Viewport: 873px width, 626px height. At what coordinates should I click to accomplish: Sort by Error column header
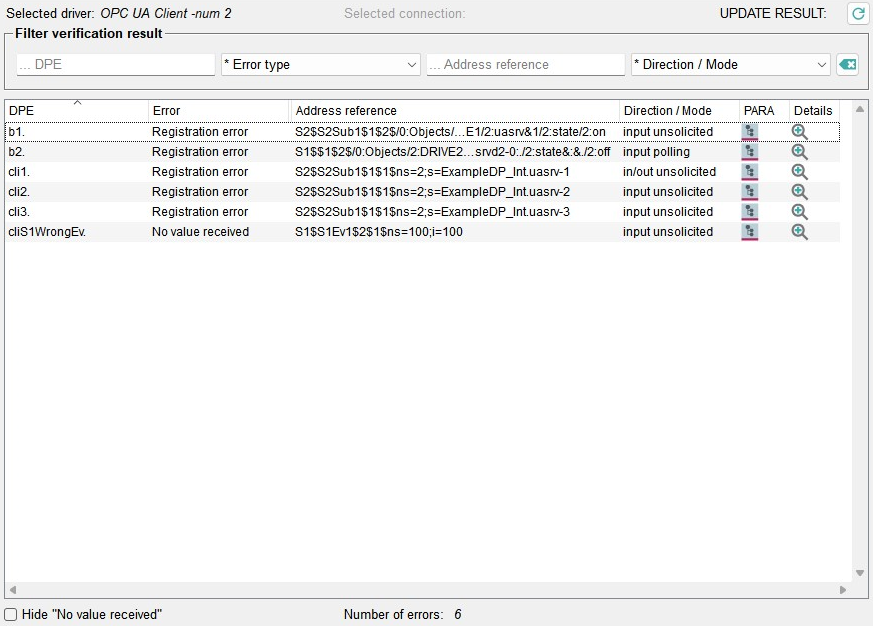click(x=218, y=110)
